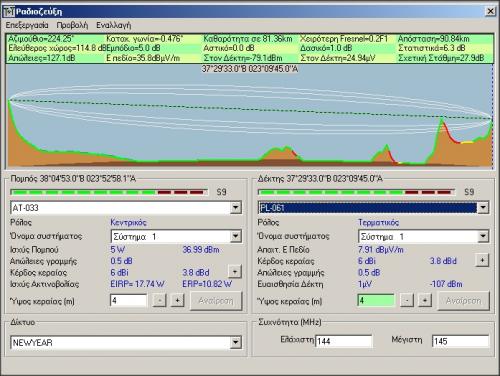Expand the AT-033 transmitter station dropdown

[235, 208]
